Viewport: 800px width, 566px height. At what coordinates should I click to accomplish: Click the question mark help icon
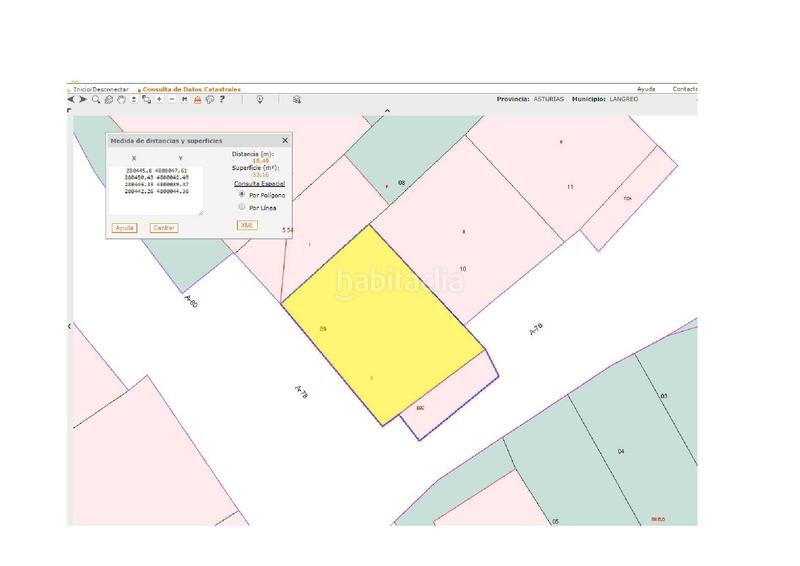222,99
